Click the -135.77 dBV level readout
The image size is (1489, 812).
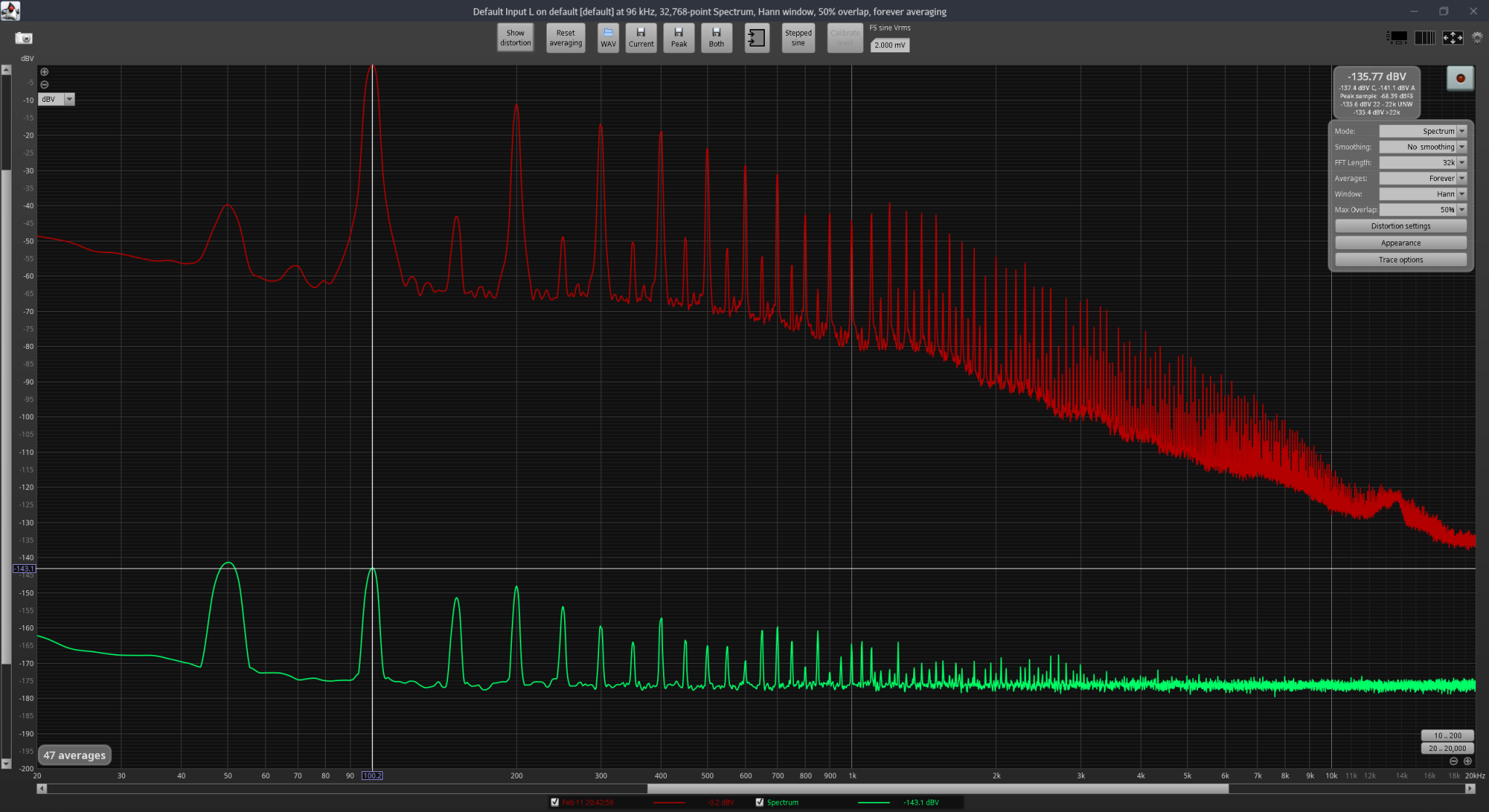tap(1376, 76)
